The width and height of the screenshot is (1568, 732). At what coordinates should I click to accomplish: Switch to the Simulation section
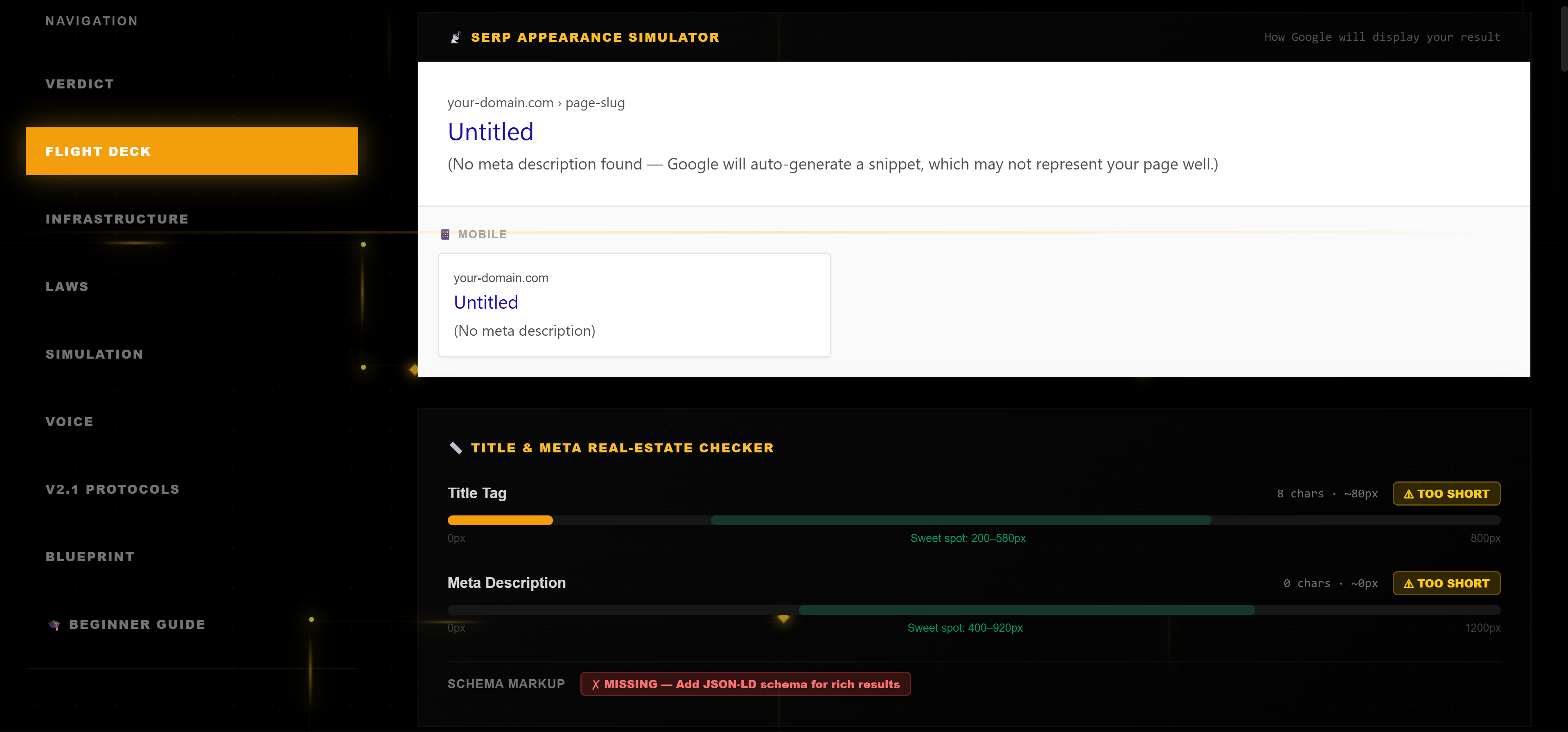(95, 355)
